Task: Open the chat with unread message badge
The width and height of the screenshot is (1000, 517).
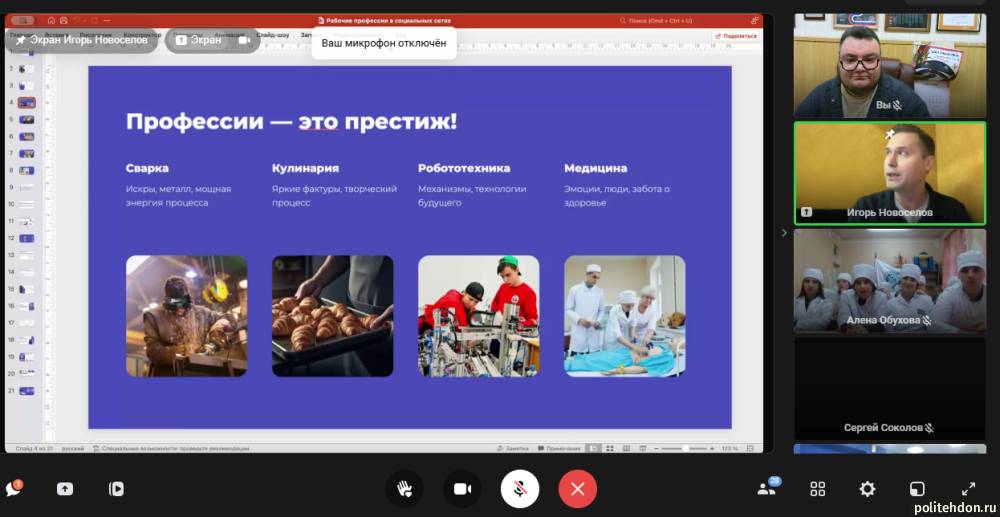Action: pyautogui.click(x=14, y=489)
